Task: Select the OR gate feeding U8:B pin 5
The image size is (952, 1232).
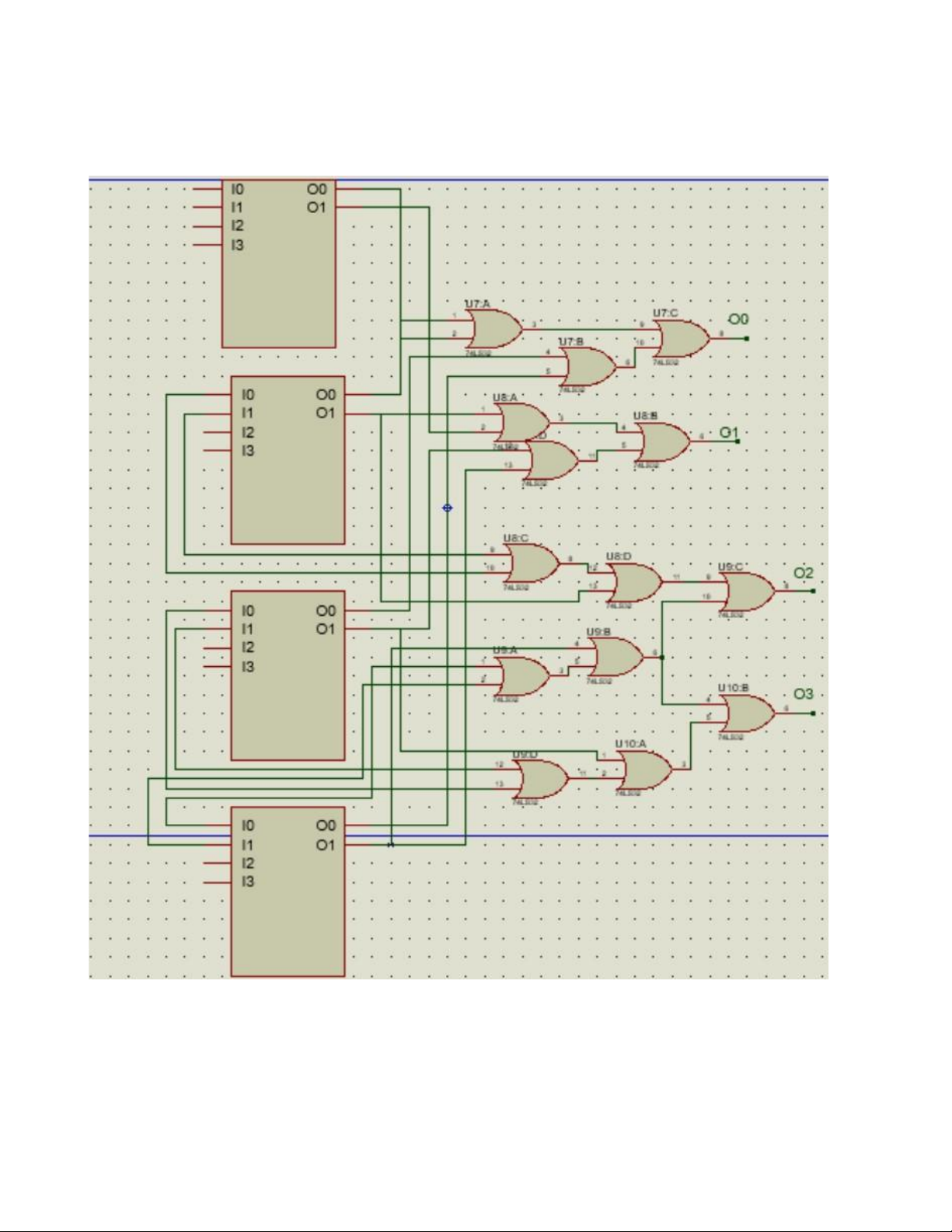Action: [x=552, y=461]
